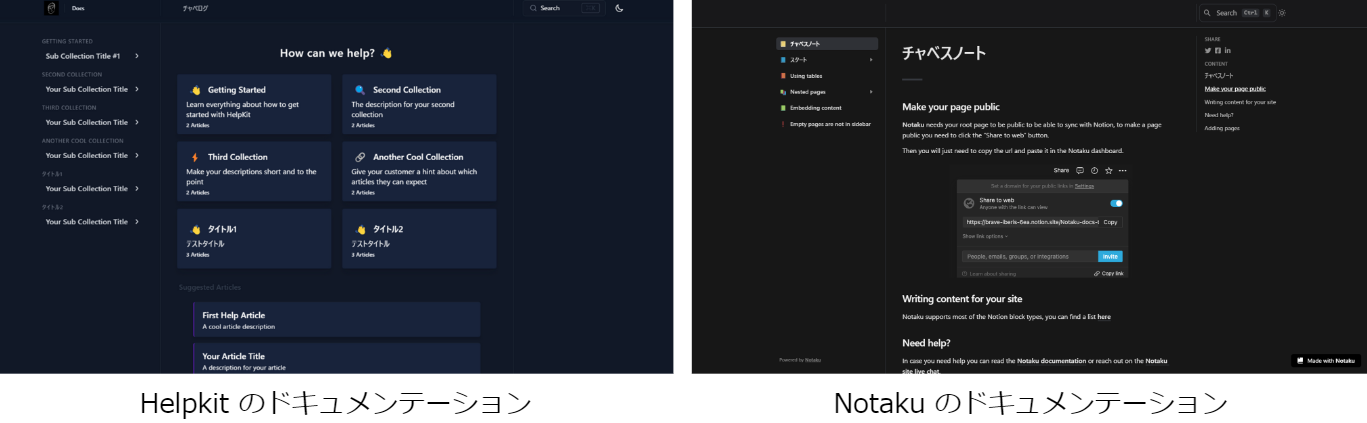
Task: Expand sub collection chevron under タイトル2 section
Action: pyautogui.click(x=137, y=222)
